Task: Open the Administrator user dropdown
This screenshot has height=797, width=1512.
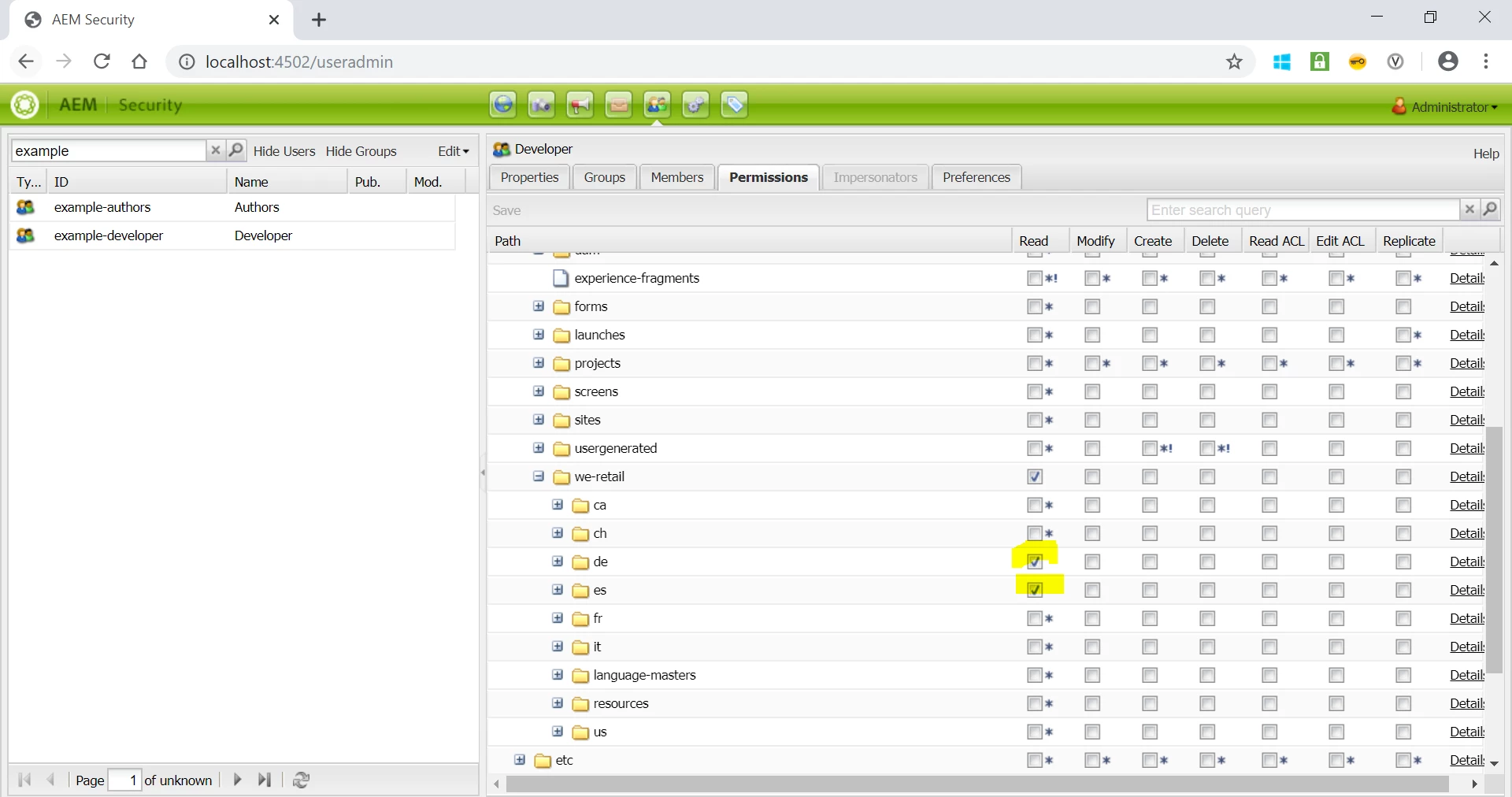Action: [x=1446, y=106]
